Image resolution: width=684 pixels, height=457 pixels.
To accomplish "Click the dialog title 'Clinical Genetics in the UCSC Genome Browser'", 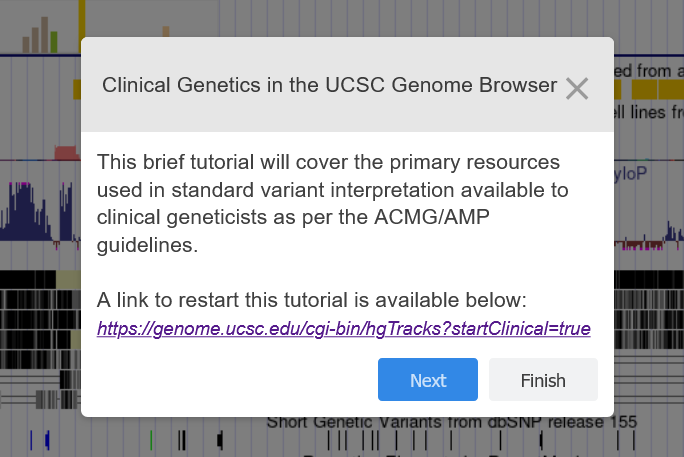I will point(329,86).
